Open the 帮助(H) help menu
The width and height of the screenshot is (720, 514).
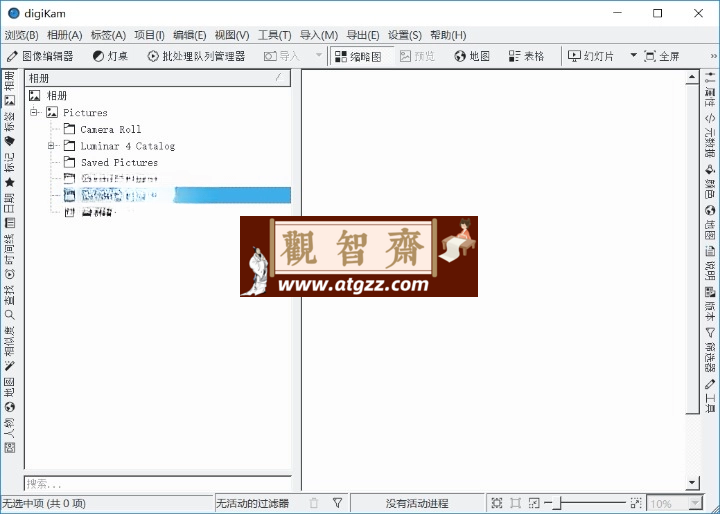pos(448,35)
